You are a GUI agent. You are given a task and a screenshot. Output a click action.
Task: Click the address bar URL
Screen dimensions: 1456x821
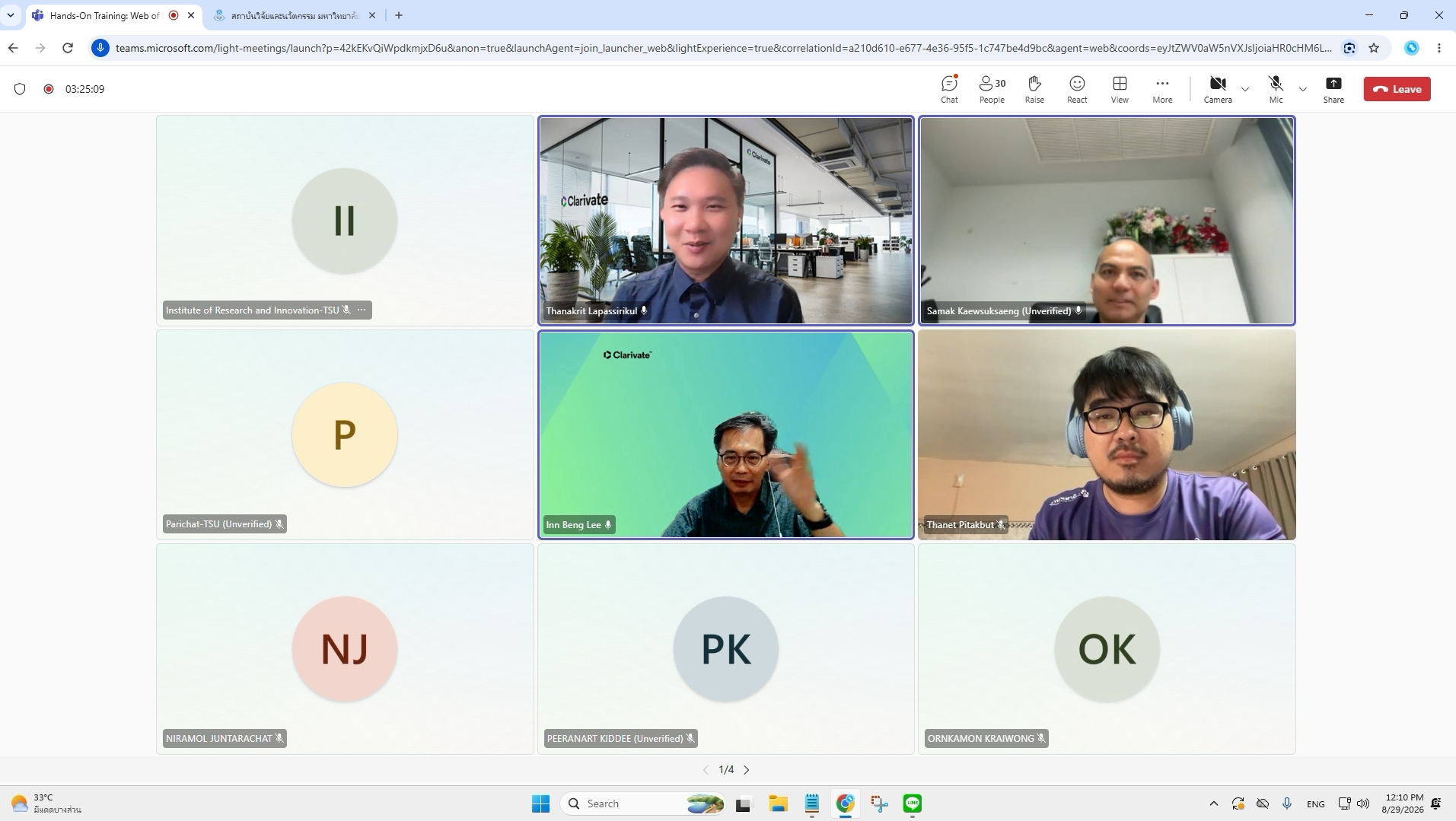[723, 48]
